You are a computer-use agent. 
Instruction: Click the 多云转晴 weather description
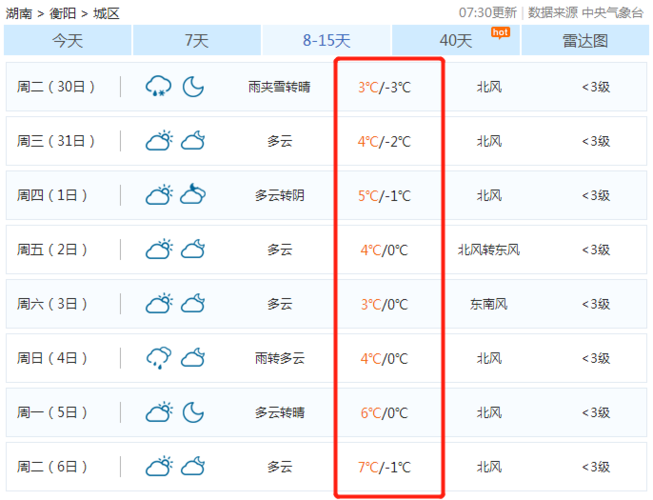coord(280,412)
